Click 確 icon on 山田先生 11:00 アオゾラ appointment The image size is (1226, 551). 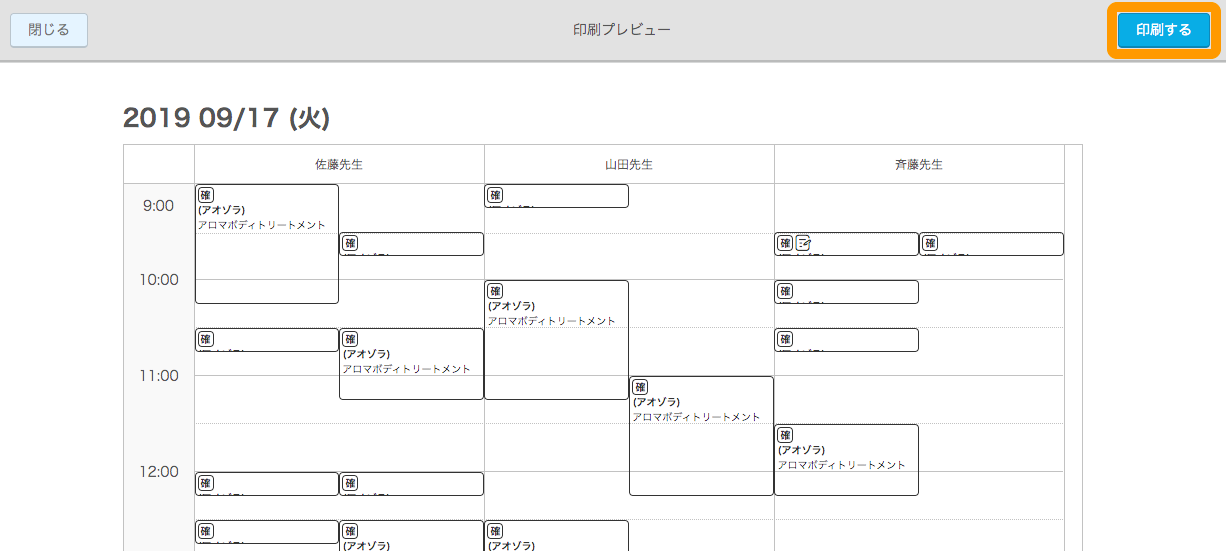(640, 387)
